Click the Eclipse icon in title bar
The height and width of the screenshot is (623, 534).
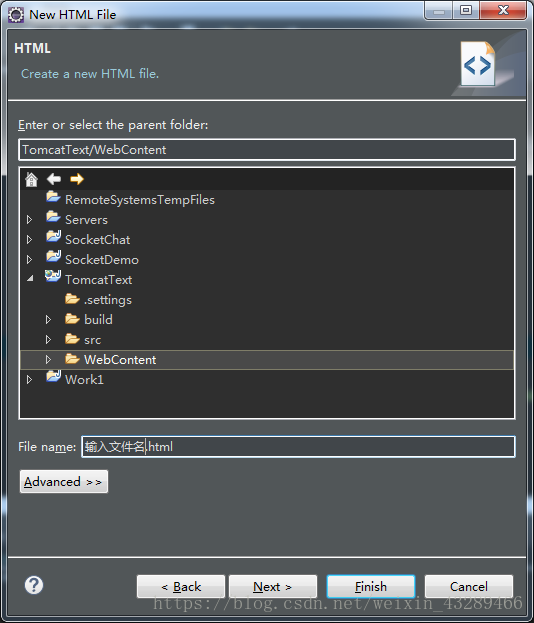(x=16, y=15)
